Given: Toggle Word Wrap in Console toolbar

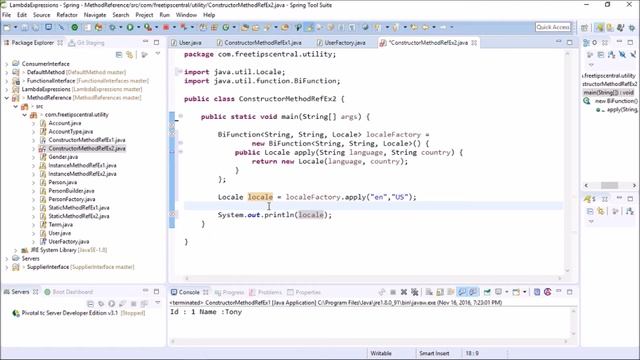Looking at the screenshot, I should coord(451,292).
